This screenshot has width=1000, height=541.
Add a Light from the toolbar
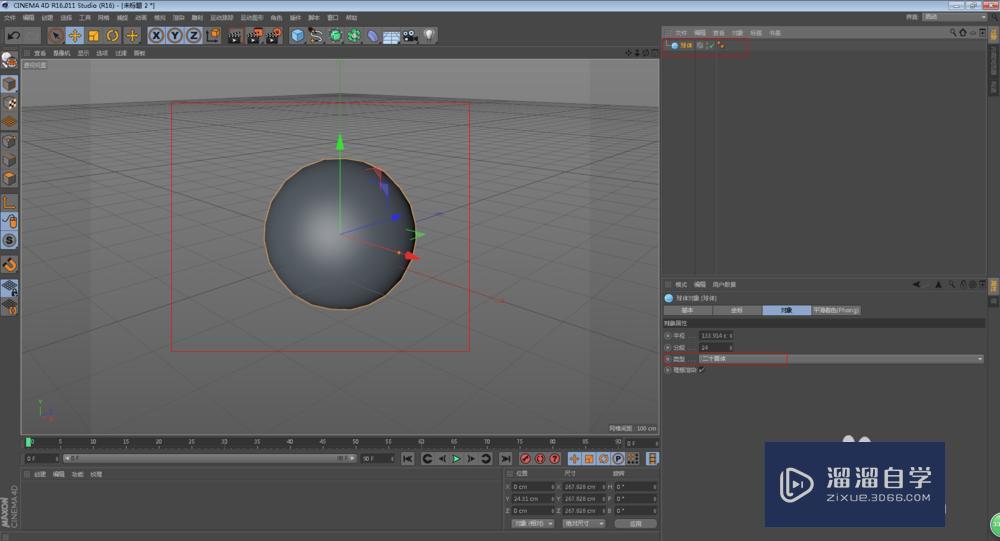(x=429, y=36)
